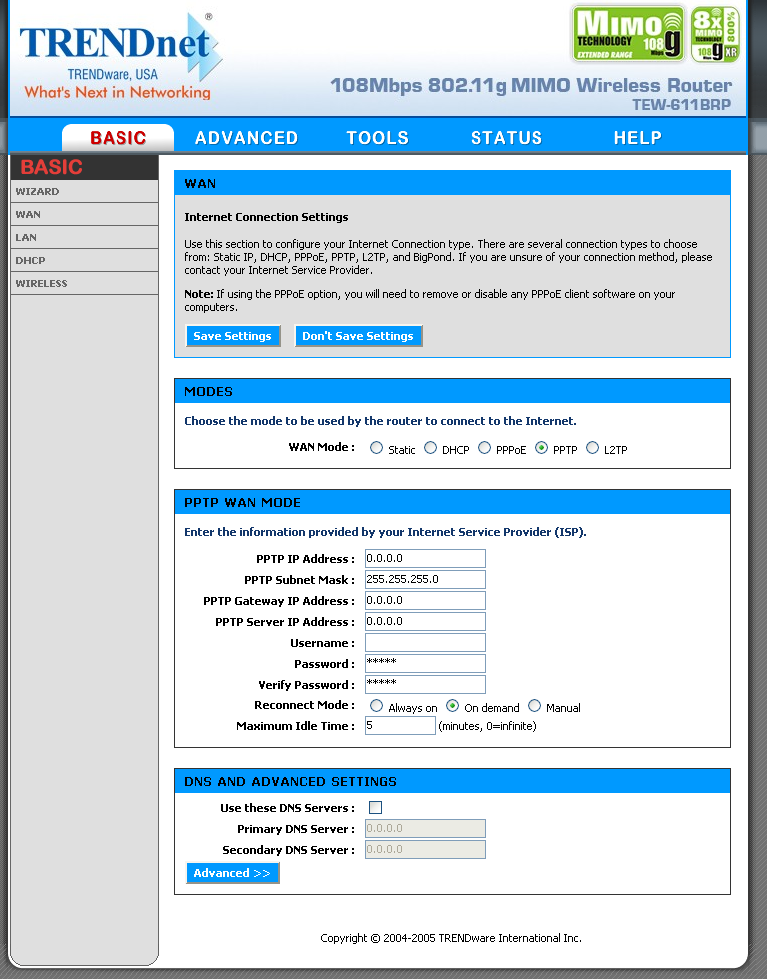Expand the Advanced >> settings button

pyautogui.click(x=232, y=873)
